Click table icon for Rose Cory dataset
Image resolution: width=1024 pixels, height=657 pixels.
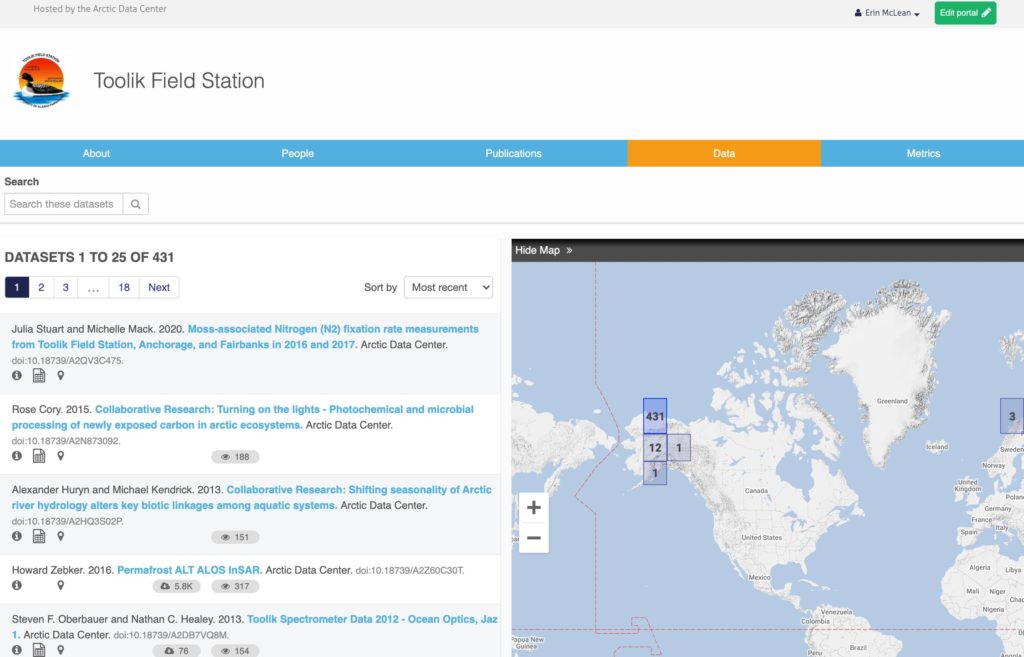pos(39,456)
